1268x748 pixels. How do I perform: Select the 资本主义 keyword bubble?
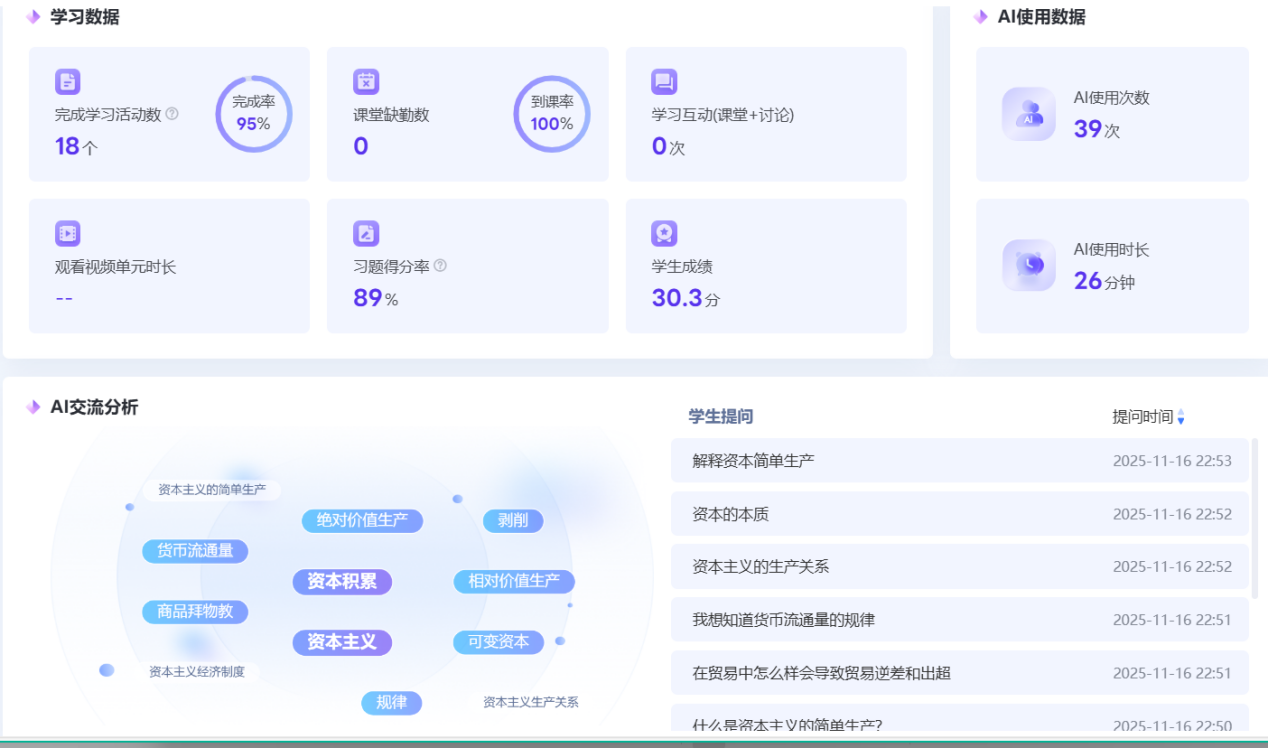[342, 642]
